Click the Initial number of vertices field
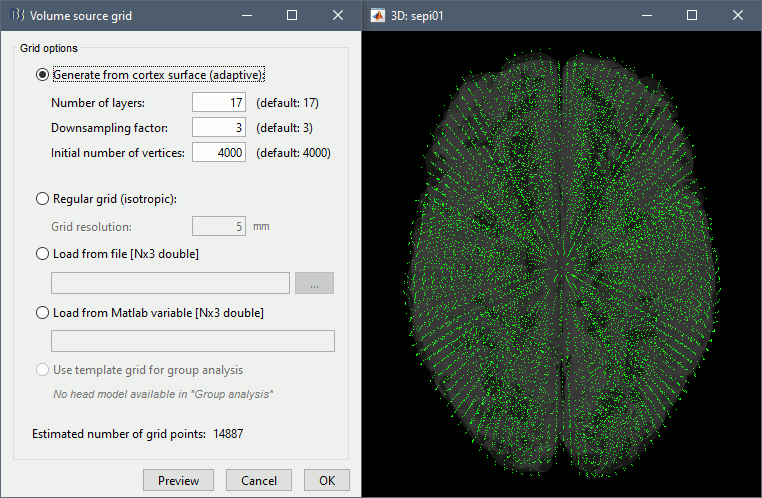This screenshot has height=498, width=762. point(219,153)
